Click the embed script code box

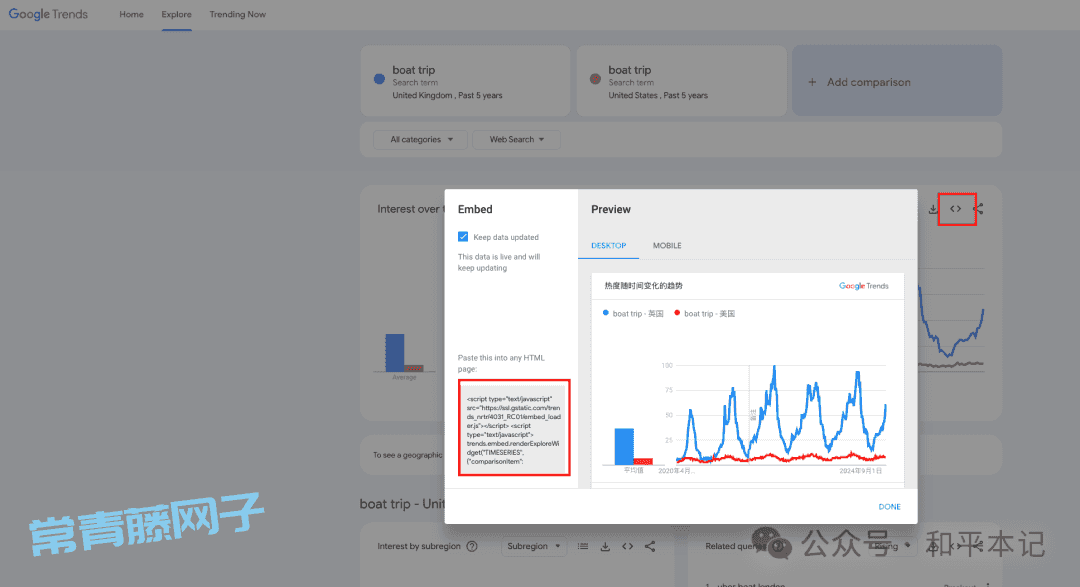[x=514, y=427]
